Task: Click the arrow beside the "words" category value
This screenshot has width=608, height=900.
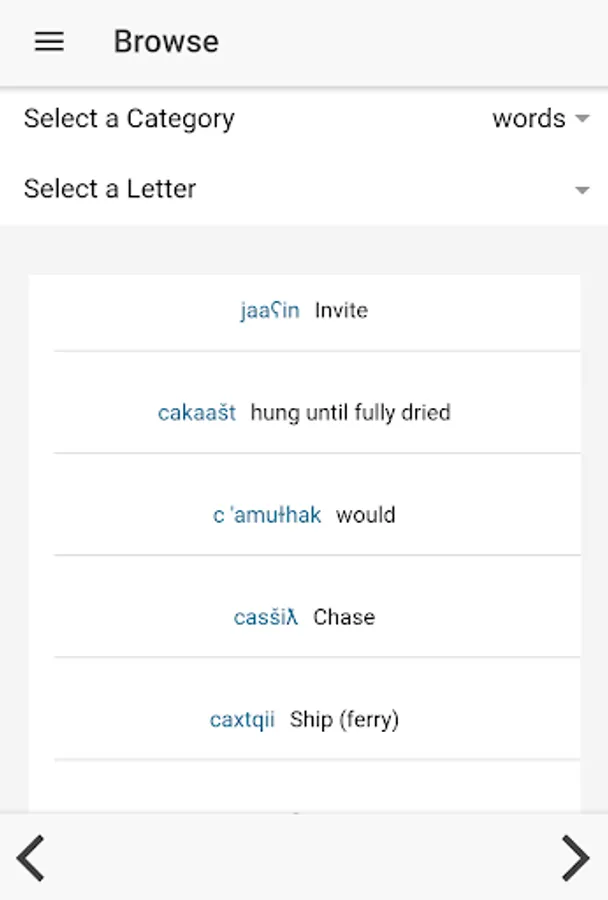Action: point(582,119)
